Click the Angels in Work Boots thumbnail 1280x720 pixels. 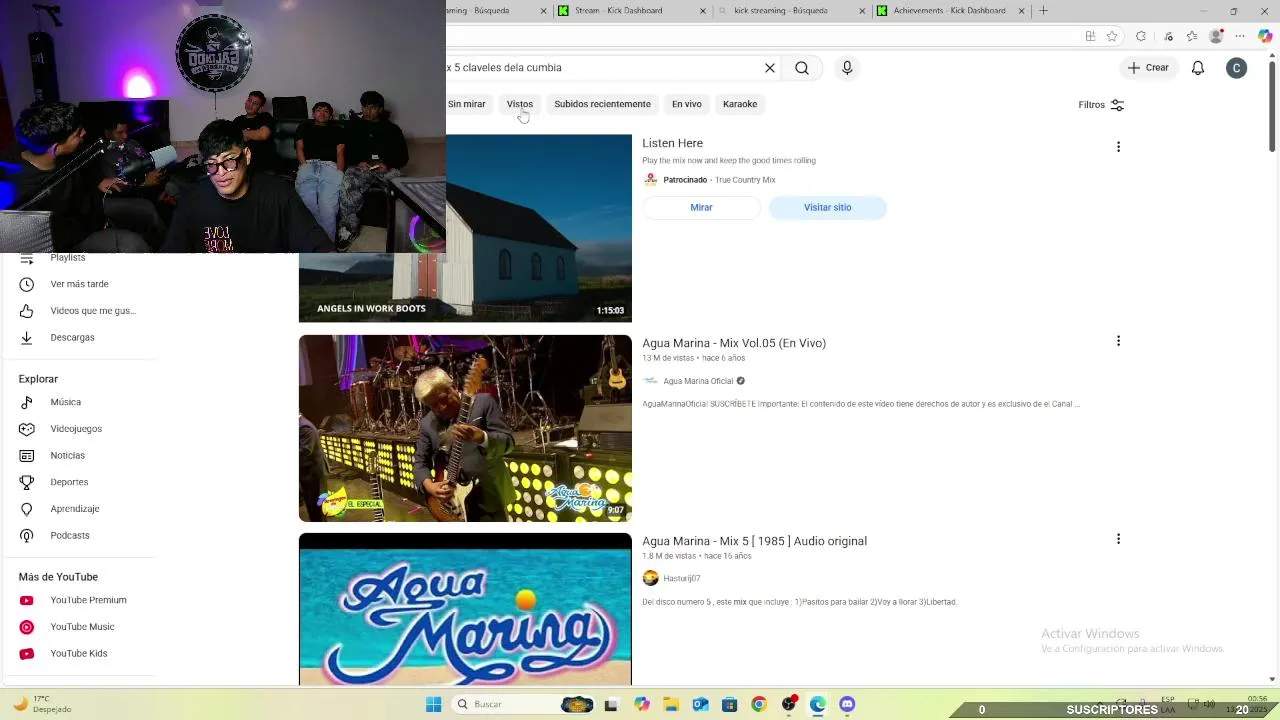pos(465,229)
